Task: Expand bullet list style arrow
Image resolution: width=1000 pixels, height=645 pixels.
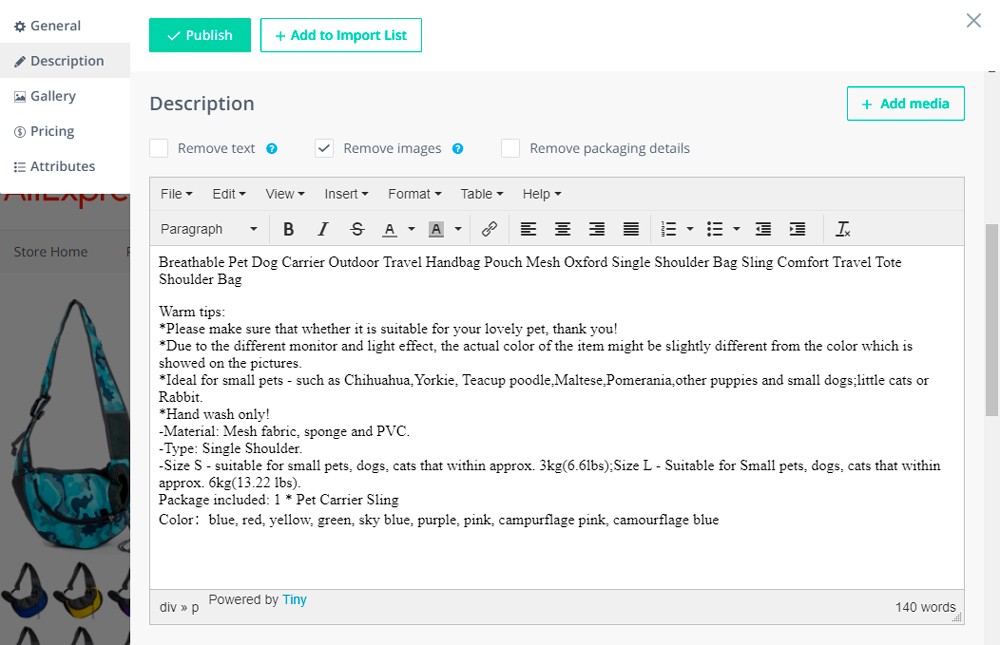Action: [x=737, y=229]
